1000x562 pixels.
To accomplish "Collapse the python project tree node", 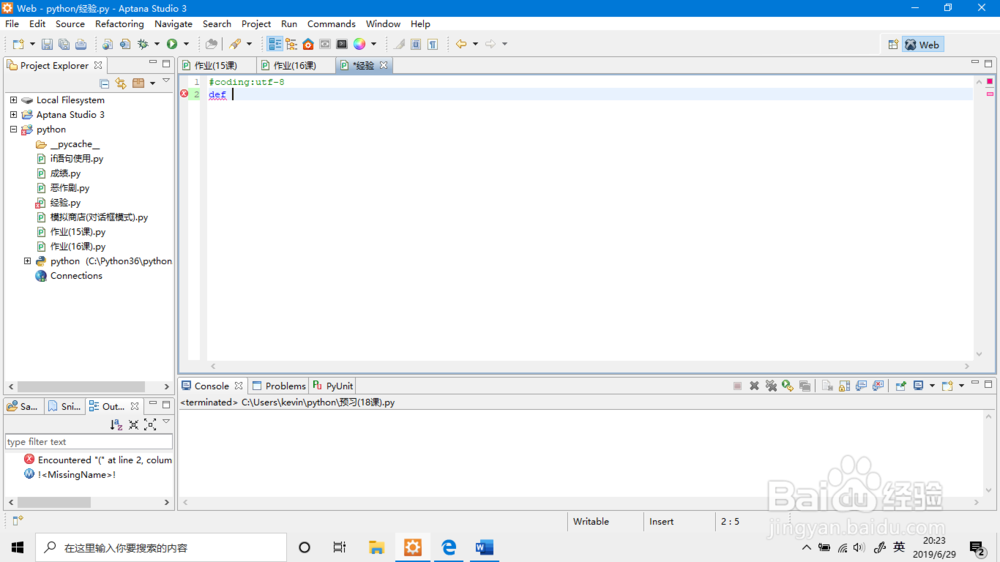I will point(13,129).
